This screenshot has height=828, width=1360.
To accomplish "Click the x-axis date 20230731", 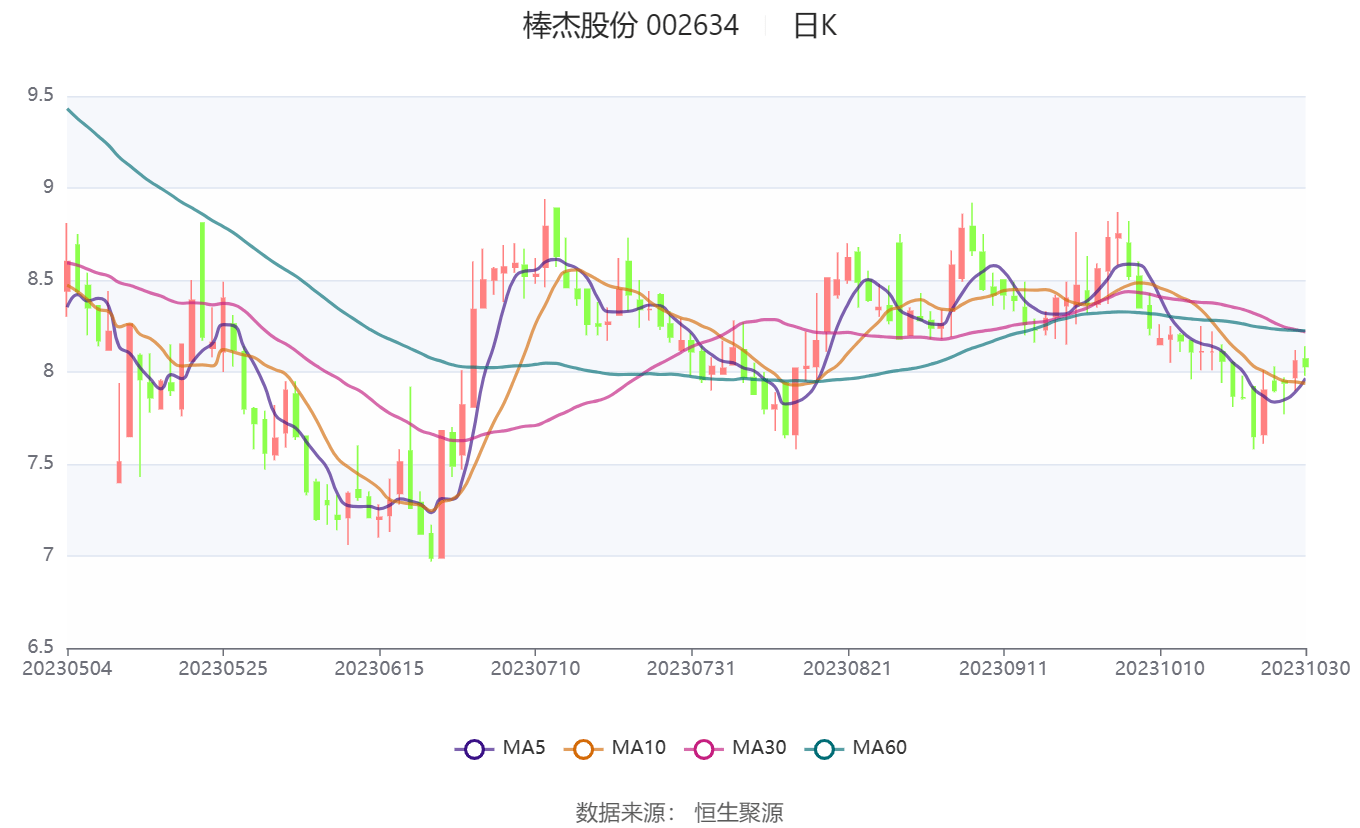I will 691,668.
